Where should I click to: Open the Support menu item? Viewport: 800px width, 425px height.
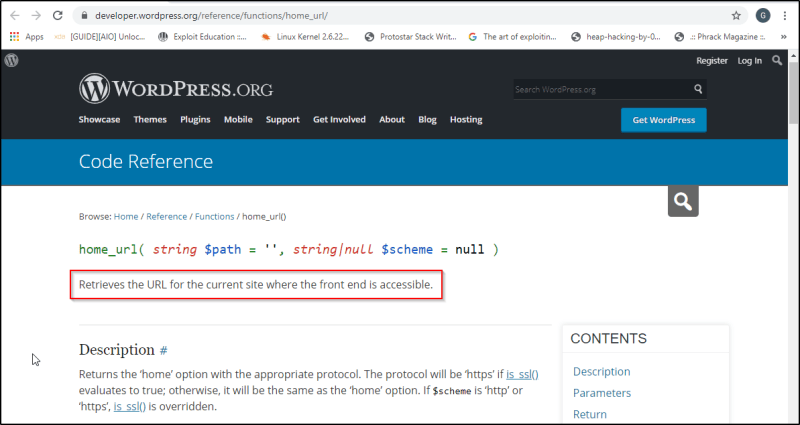tap(282, 119)
